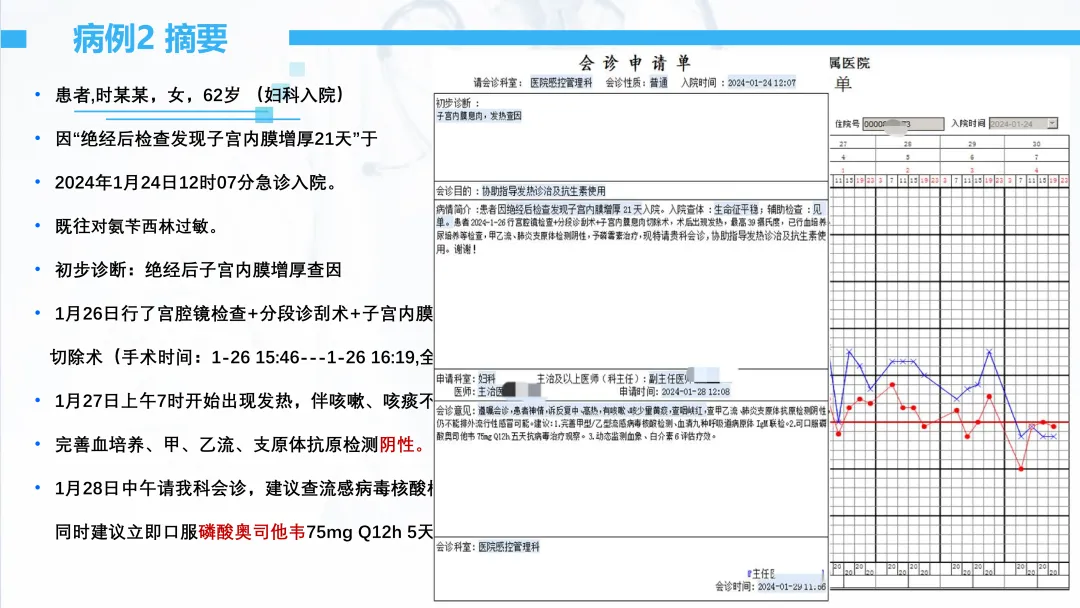This screenshot has width=1080, height=608.
Task: Click 会诊目的 line about 协助指导发热诊治
Action: point(521,191)
